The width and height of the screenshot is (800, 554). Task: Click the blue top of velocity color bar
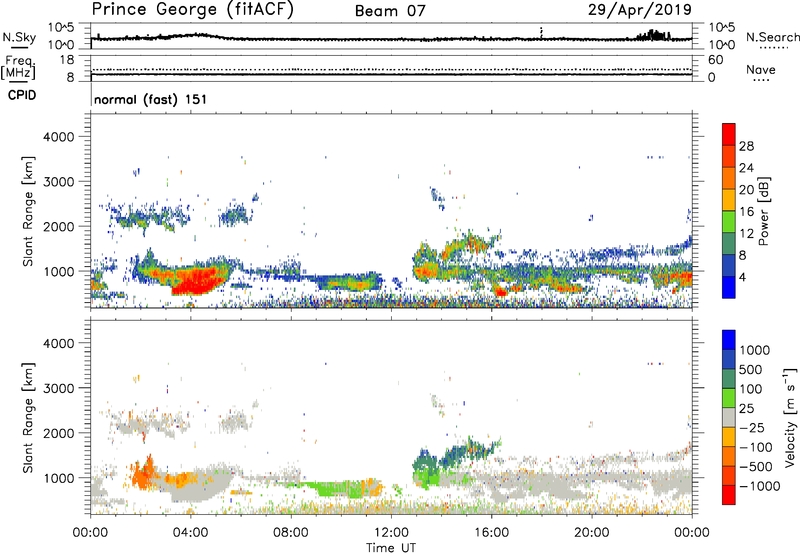729,340
